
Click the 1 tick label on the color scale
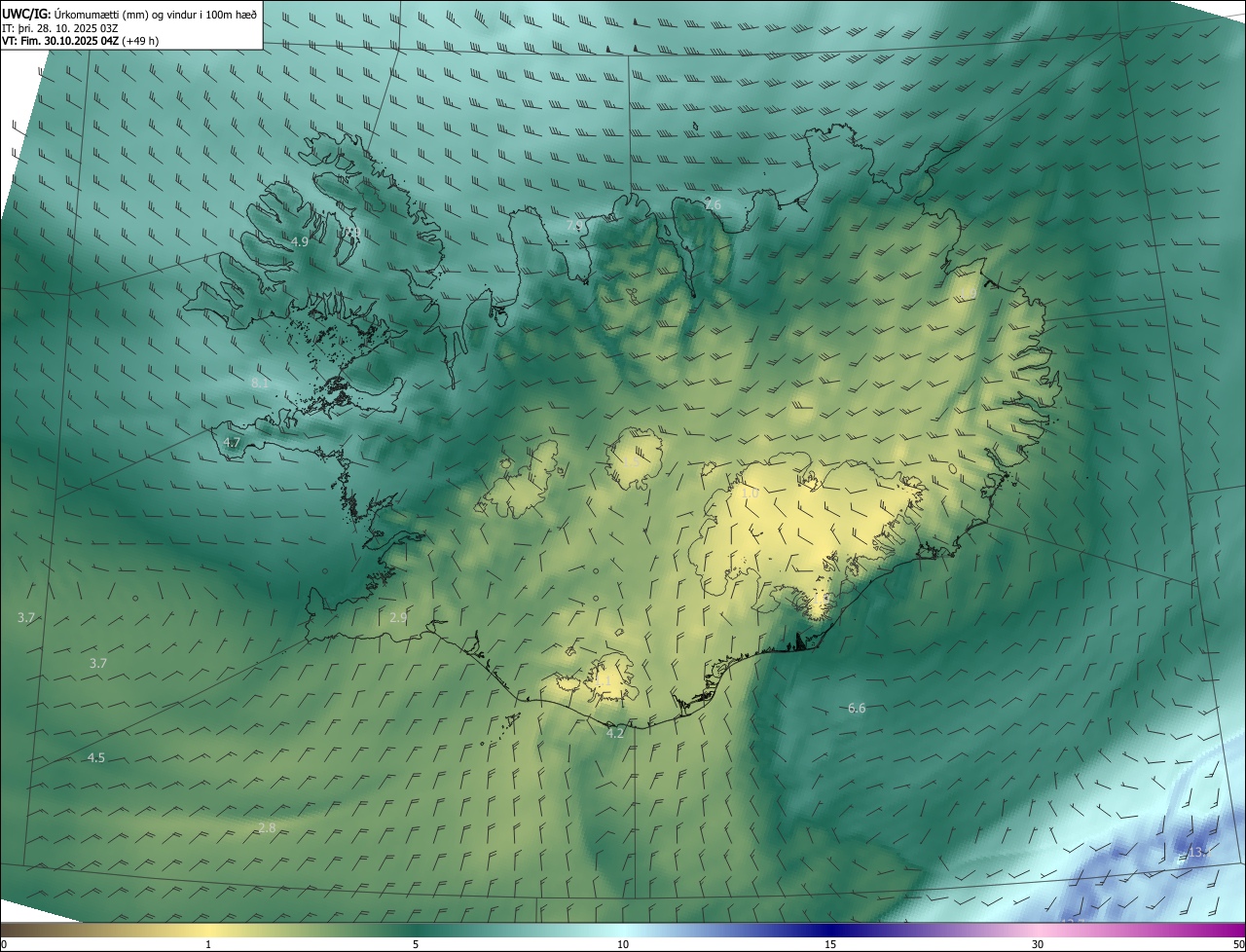(208, 944)
